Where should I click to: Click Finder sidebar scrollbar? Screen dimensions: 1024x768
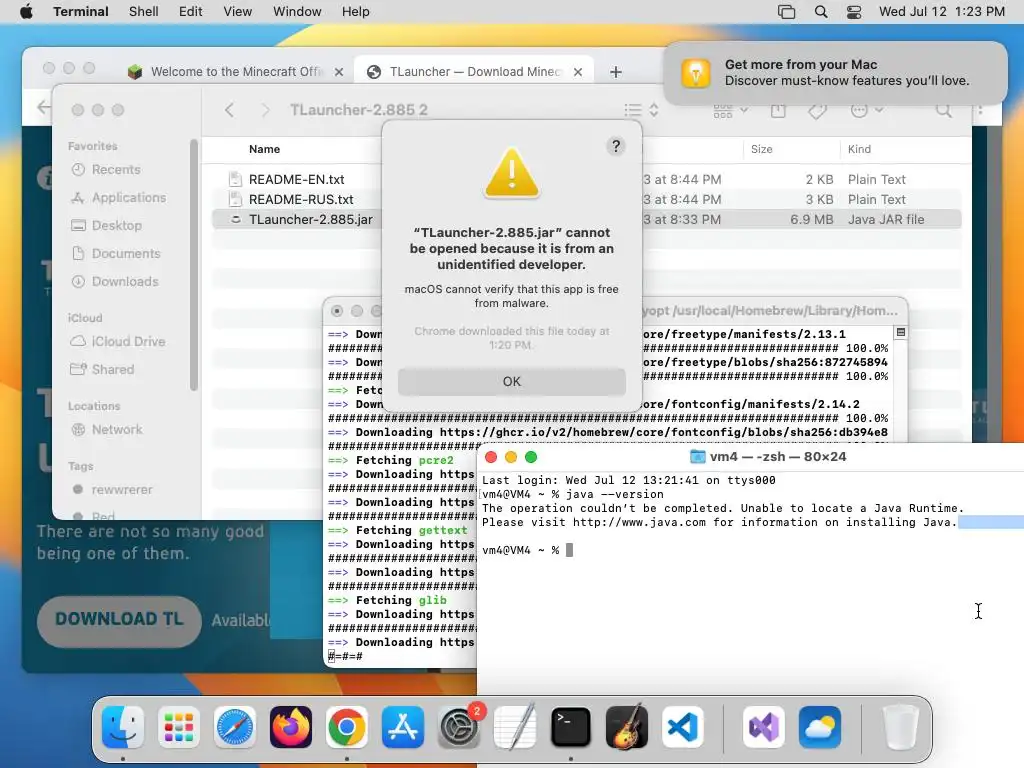[x=193, y=264]
